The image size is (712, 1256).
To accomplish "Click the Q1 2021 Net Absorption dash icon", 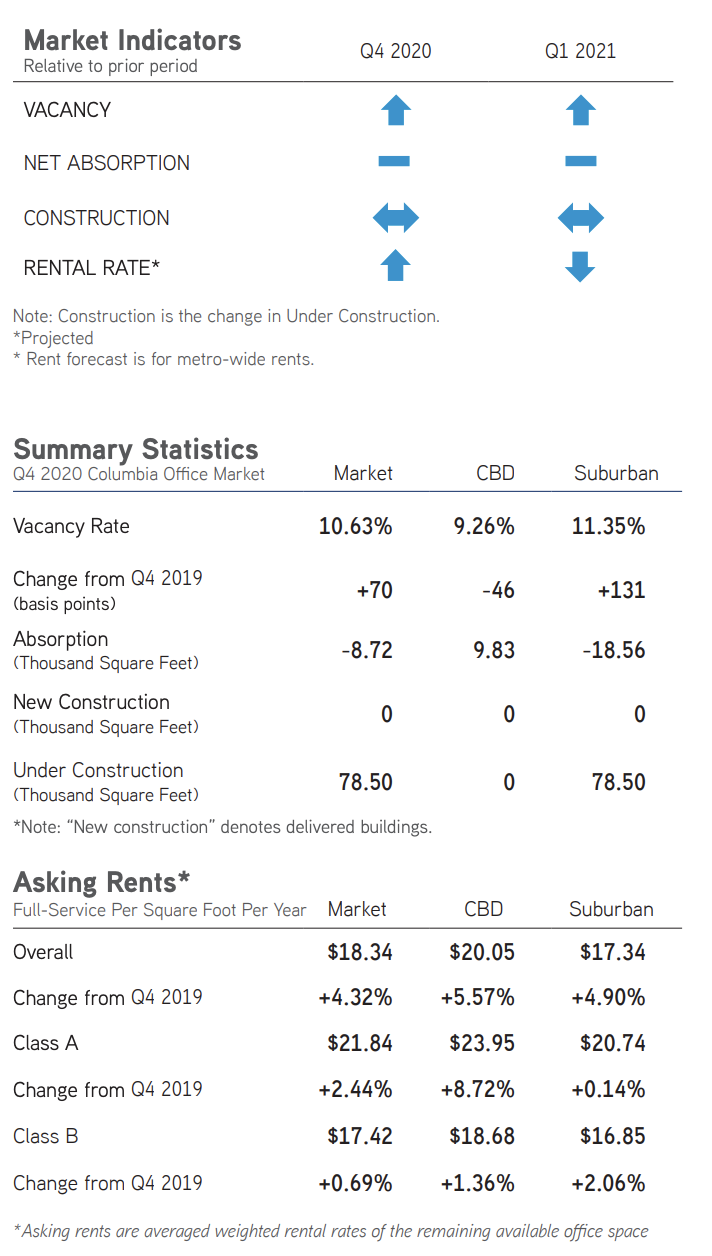I will coord(580,161).
